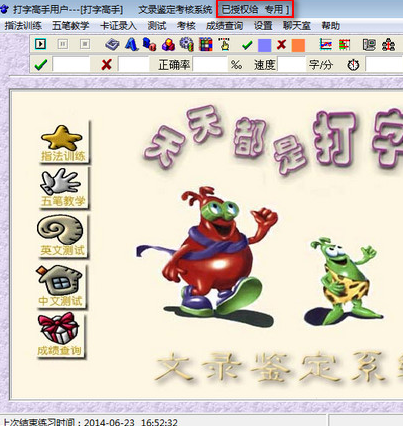Open the line chart statistics icon
403x426 pixels.
point(325,45)
